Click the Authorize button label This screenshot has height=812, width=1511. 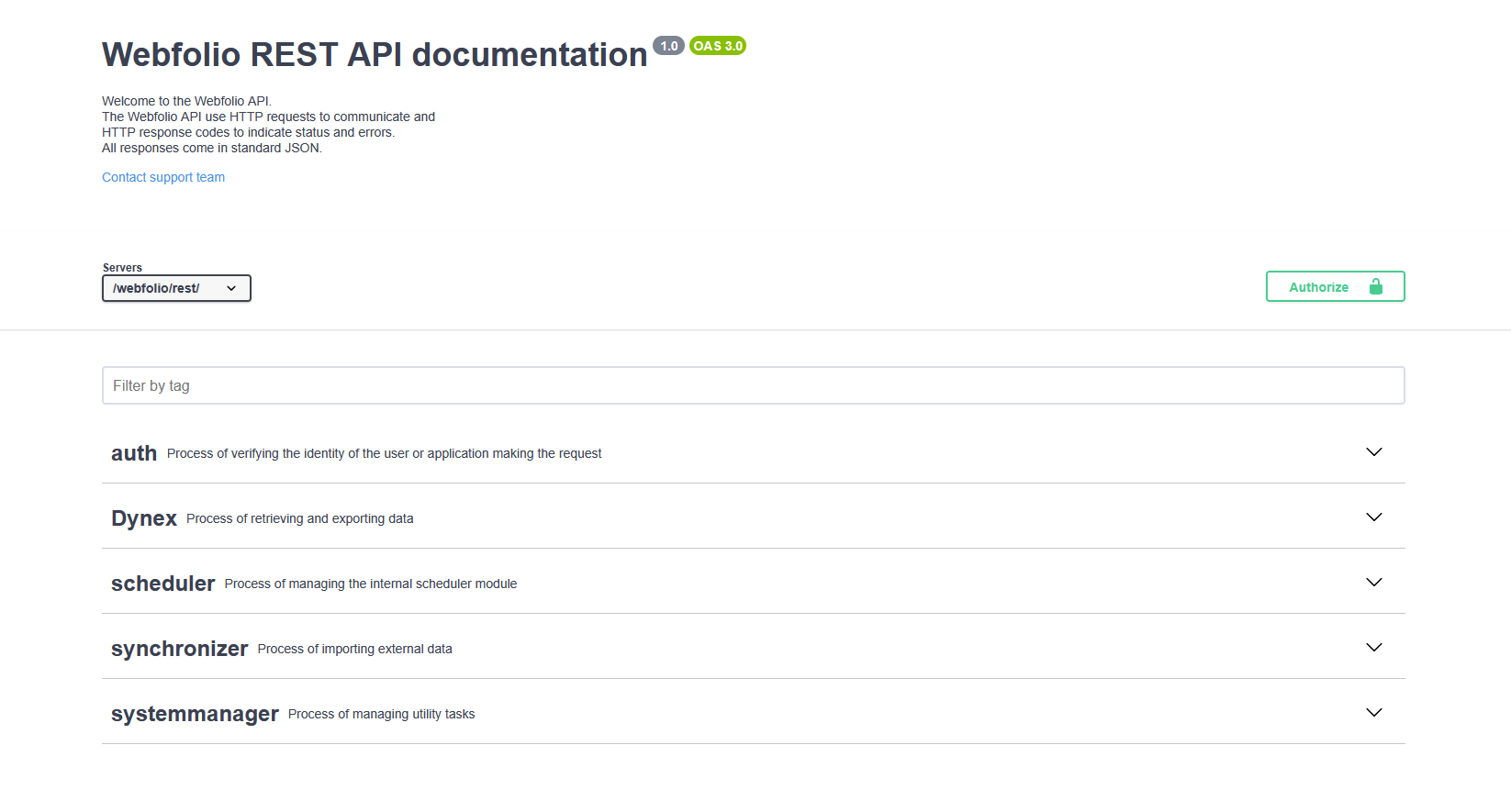pyautogui.click(x=1318, y=287)
